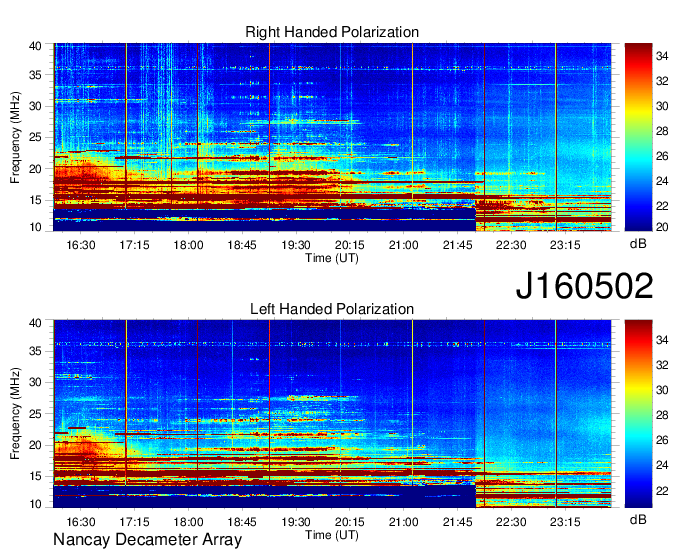
Task: Click the 22 dB label on the lower color bar
Action: pos(662,490)
